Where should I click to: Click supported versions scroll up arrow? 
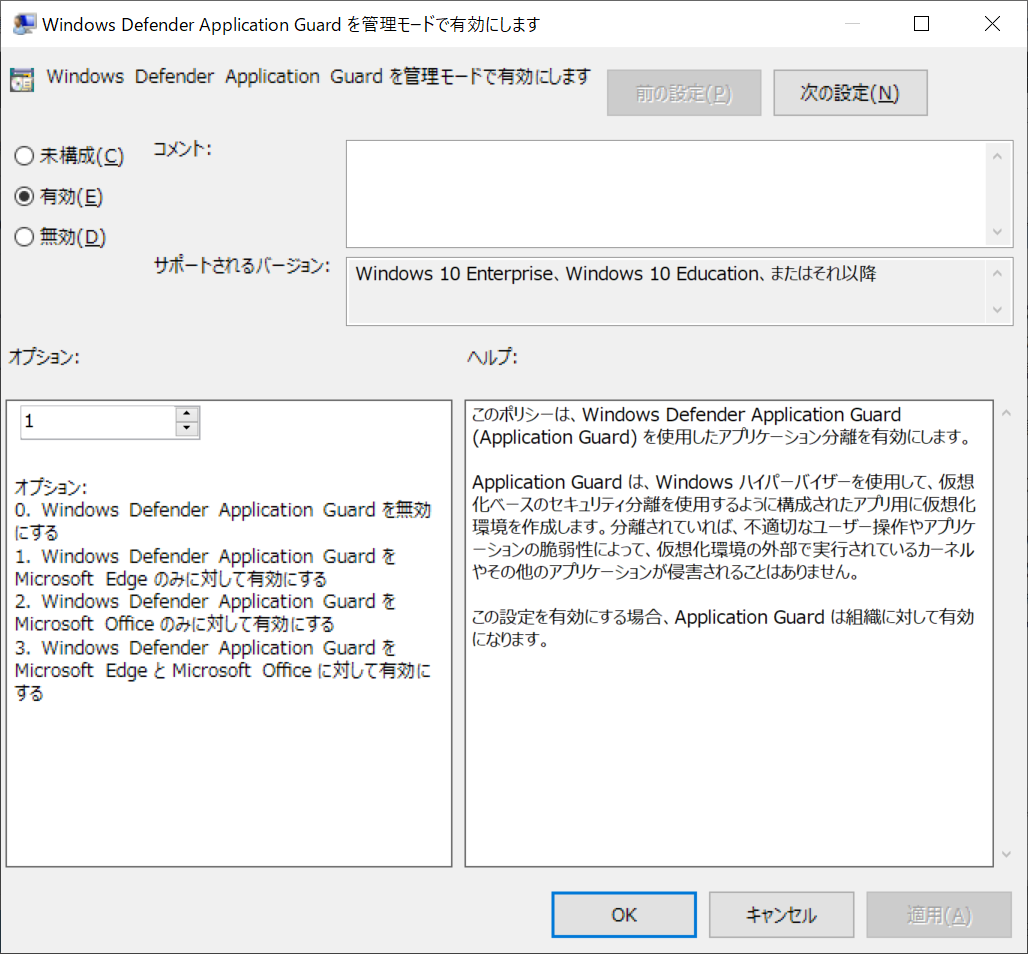[997, 273]
